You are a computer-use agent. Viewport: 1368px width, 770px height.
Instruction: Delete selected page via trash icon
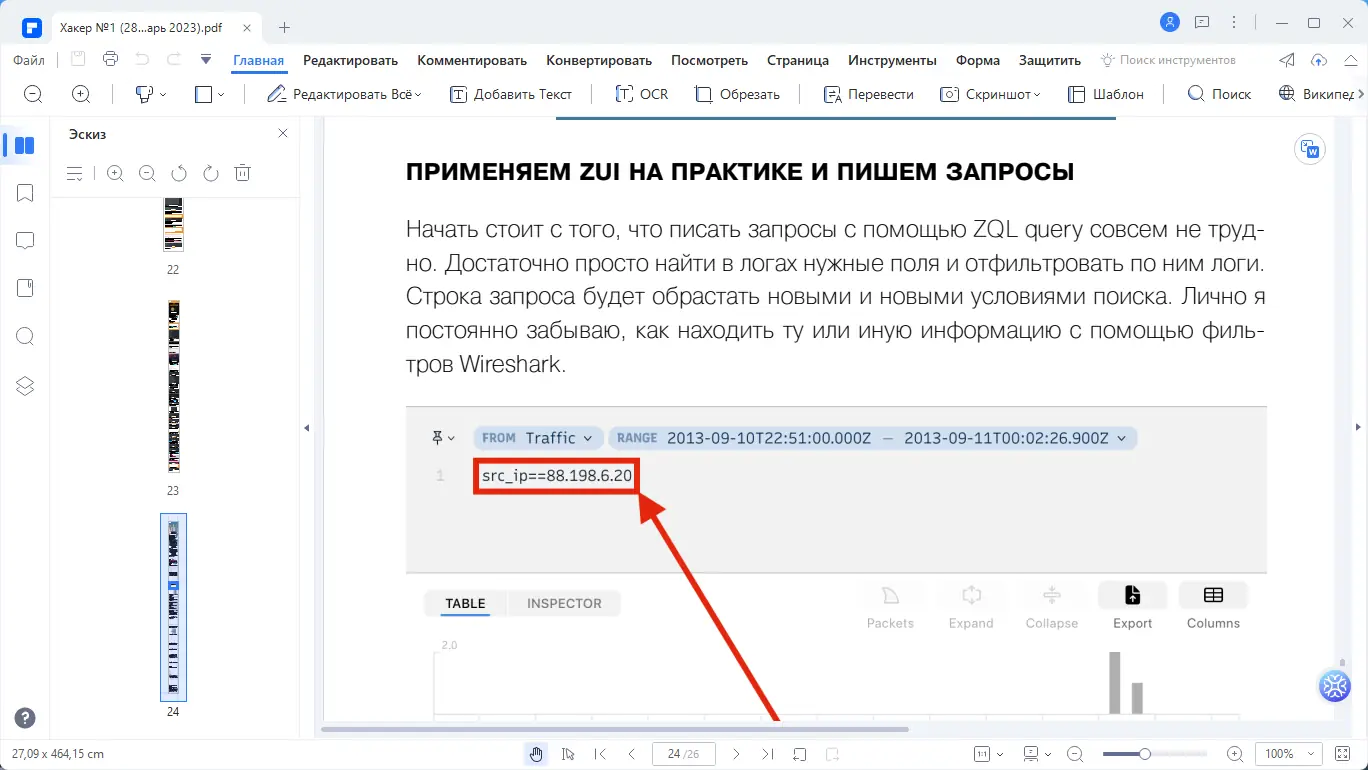pos(242,172)
